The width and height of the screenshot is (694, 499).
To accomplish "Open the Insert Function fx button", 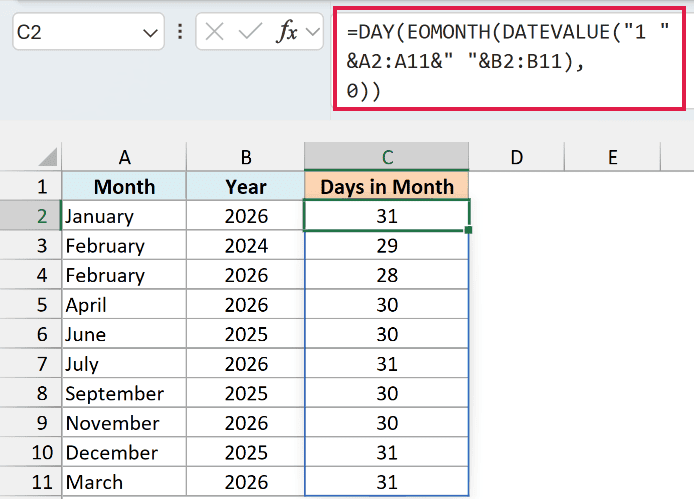I will tap(287, 32).
